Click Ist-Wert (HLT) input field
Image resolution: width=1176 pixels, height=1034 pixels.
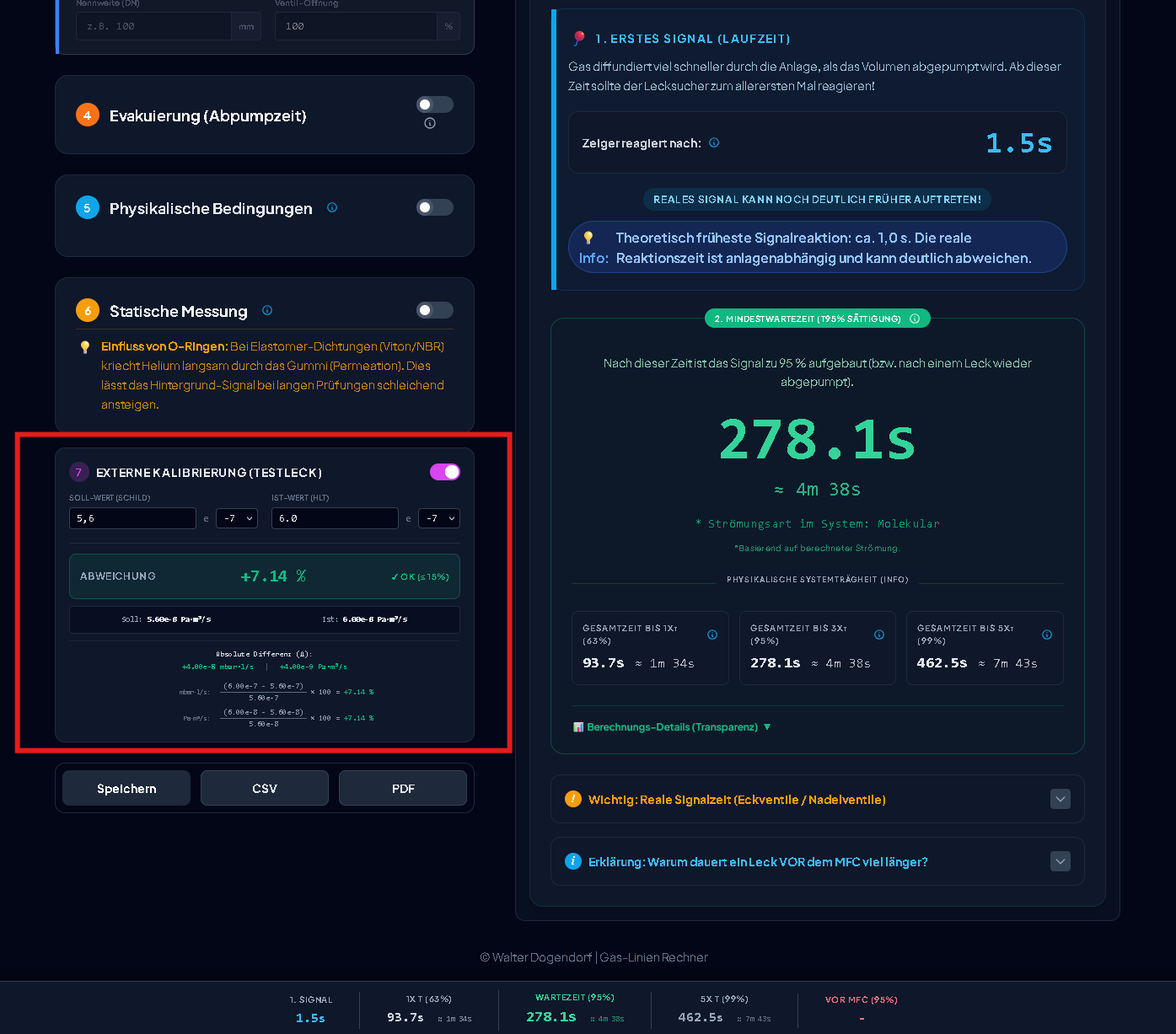point(335,518)
